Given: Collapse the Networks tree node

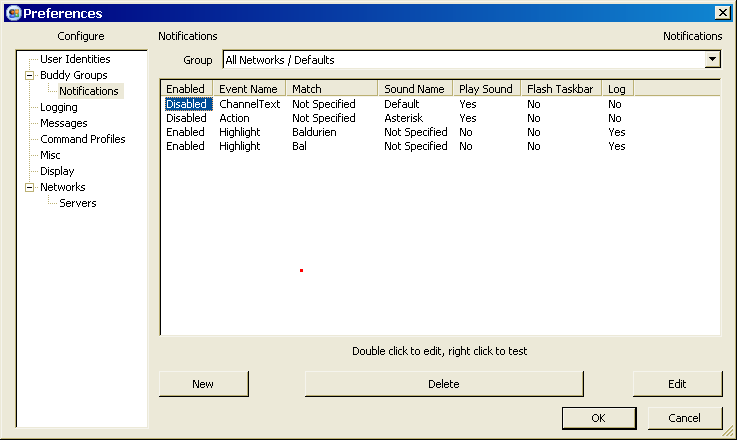Looking at the screenshot, I should tap(29, 187).
